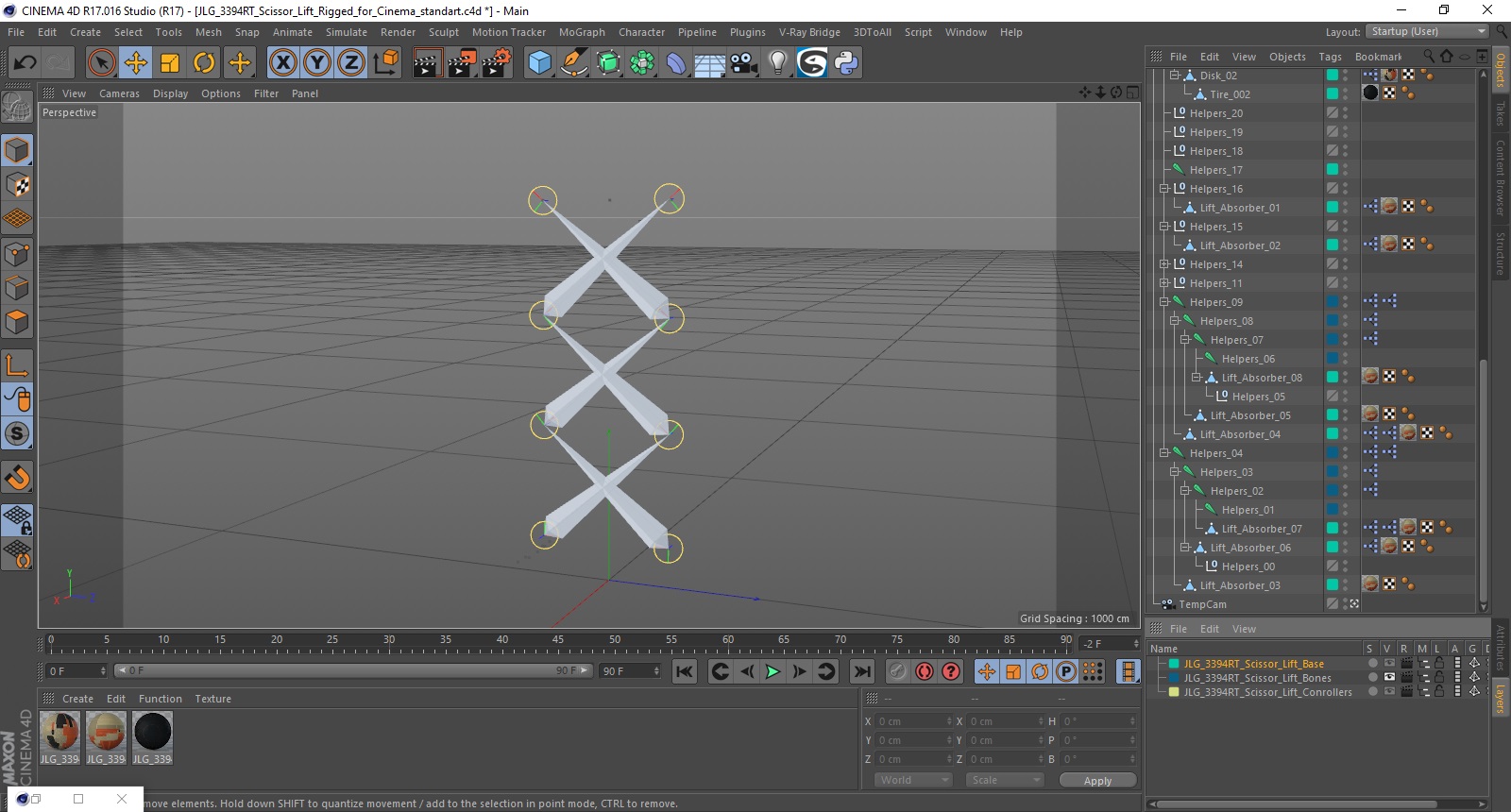Switch to Texture mode in the left palette

click(17, 185)
